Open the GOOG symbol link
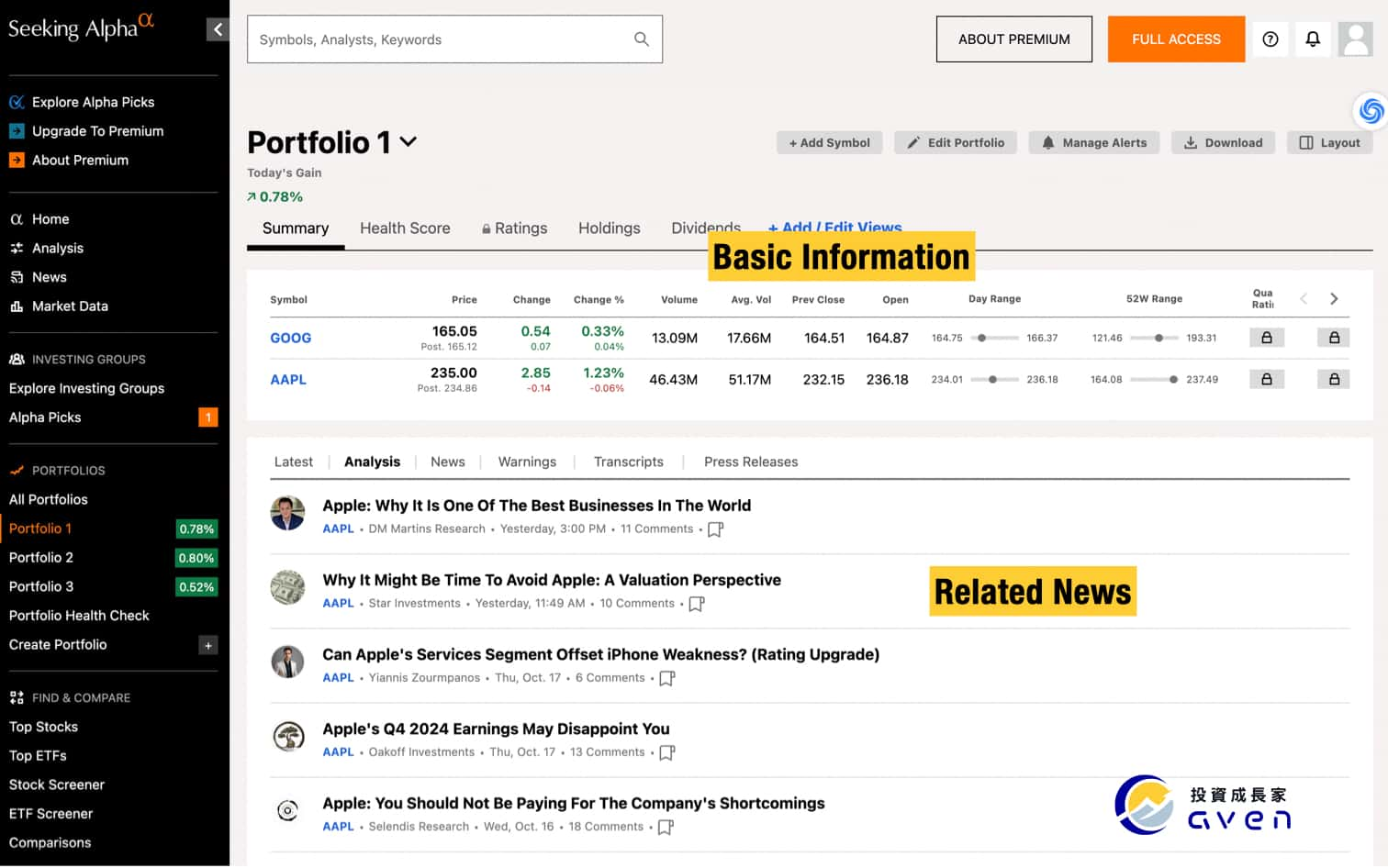The height and width of the screenshot is (868, 1388). 291,338
